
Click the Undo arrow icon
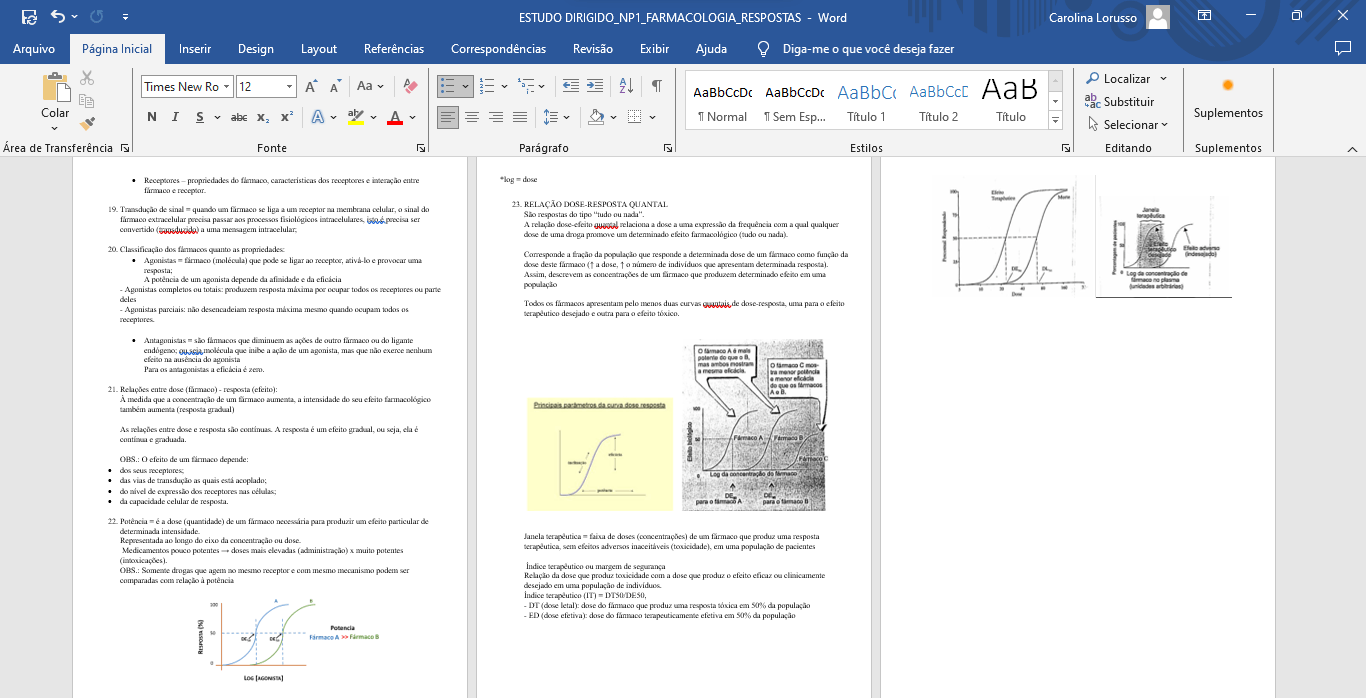57,17
